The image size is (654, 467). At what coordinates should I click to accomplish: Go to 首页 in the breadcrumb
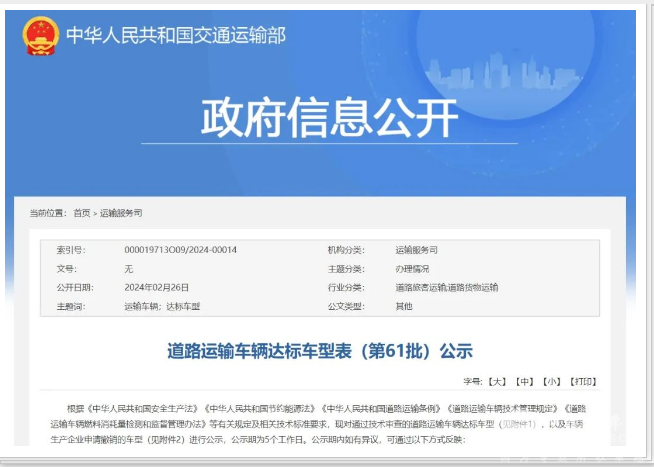tap(81, 213)
